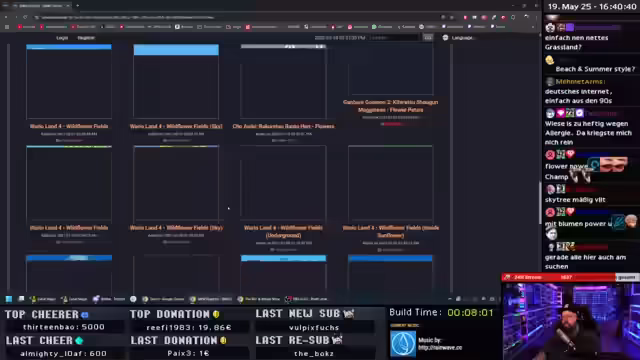640x360 pixels.
Task: Show hidden system tray icons
Action: click(x=449, y=299)
